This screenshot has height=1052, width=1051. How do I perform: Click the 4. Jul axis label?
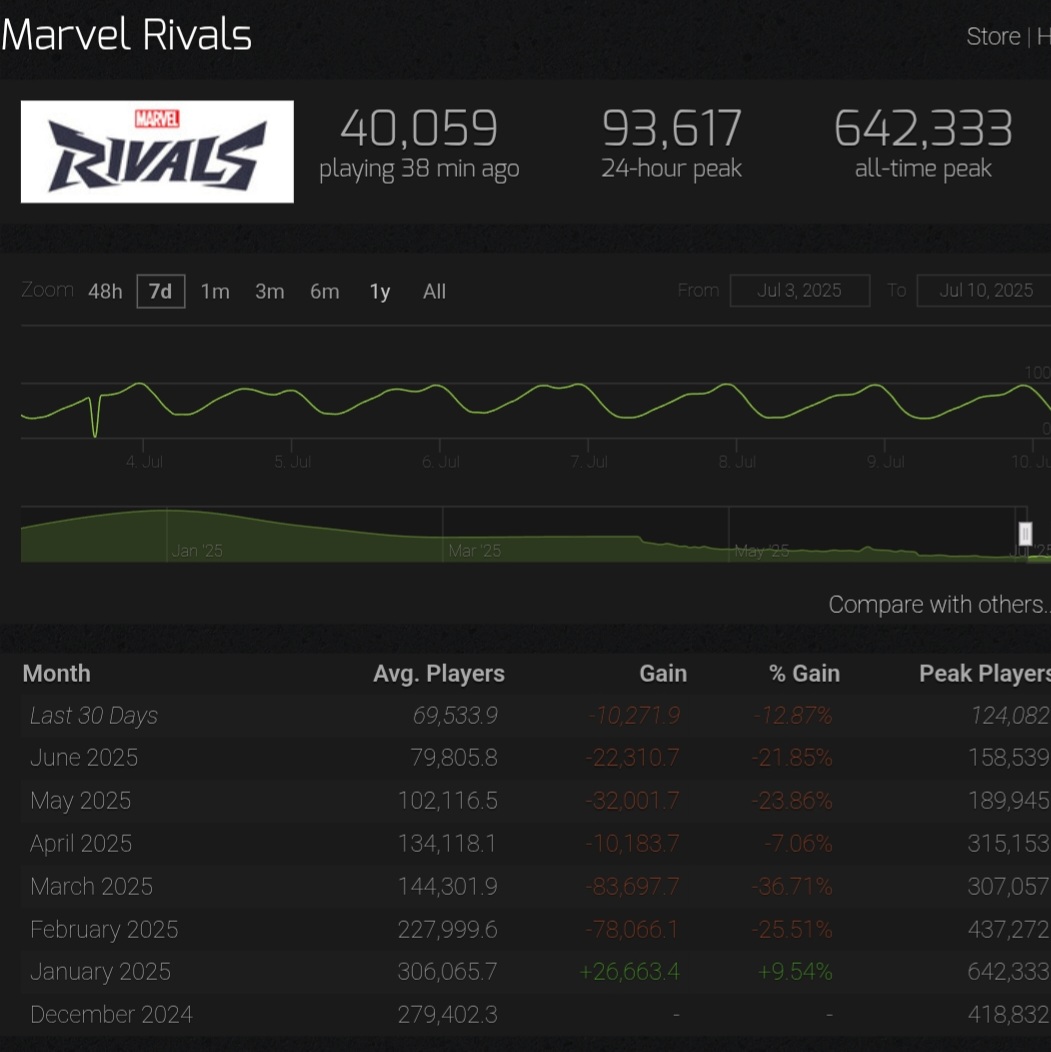(144, 462)
